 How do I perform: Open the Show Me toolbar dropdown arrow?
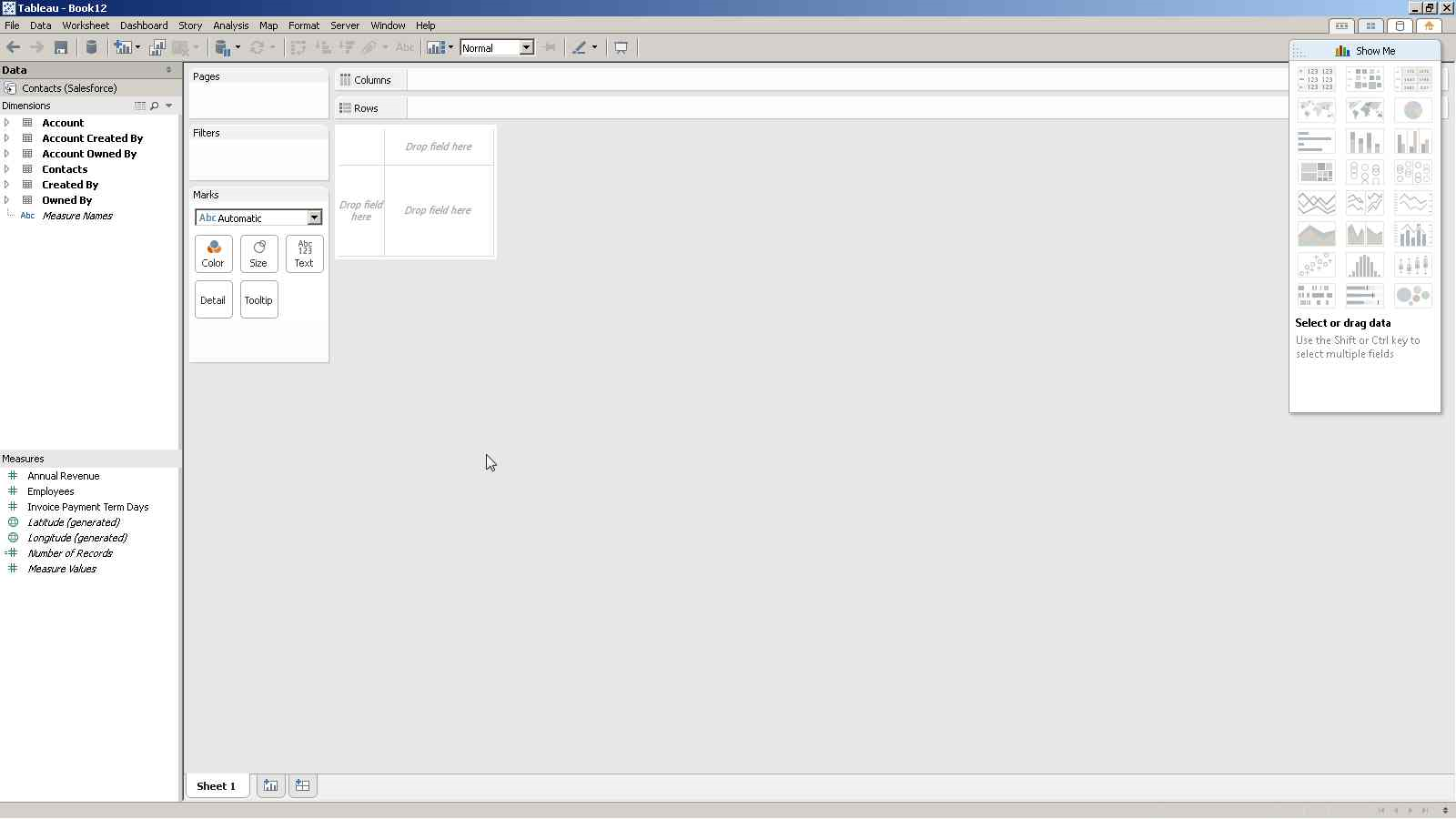(450, 47)
